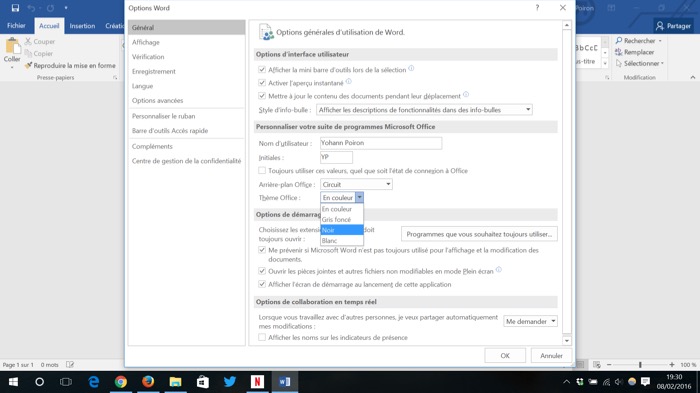The width and height of the screenshot is (700, 393).
Task: Open Cortana circle on taskbar
Action: [39, 382]
